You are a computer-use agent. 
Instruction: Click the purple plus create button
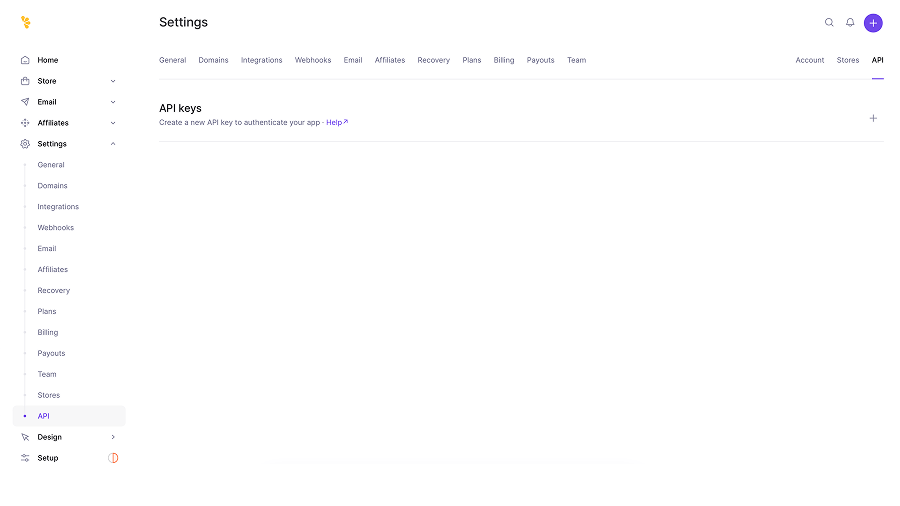(873, 23)
